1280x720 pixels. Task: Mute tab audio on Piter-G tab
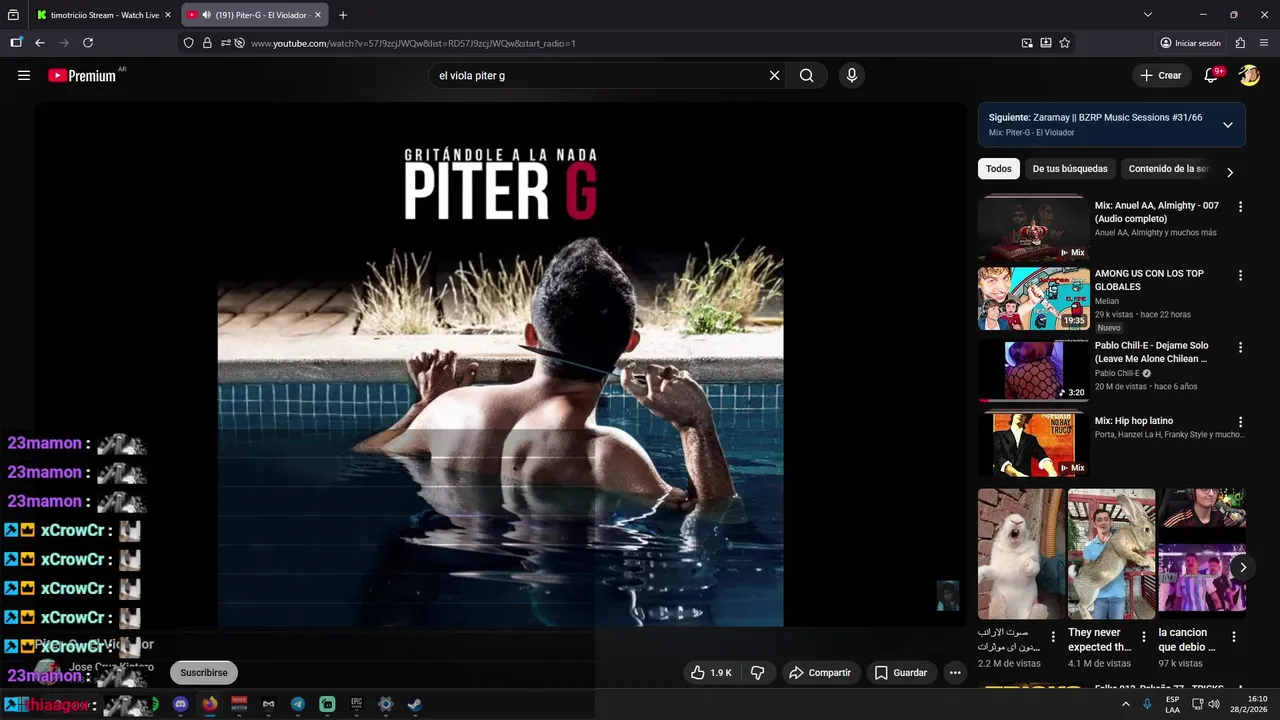206,15
